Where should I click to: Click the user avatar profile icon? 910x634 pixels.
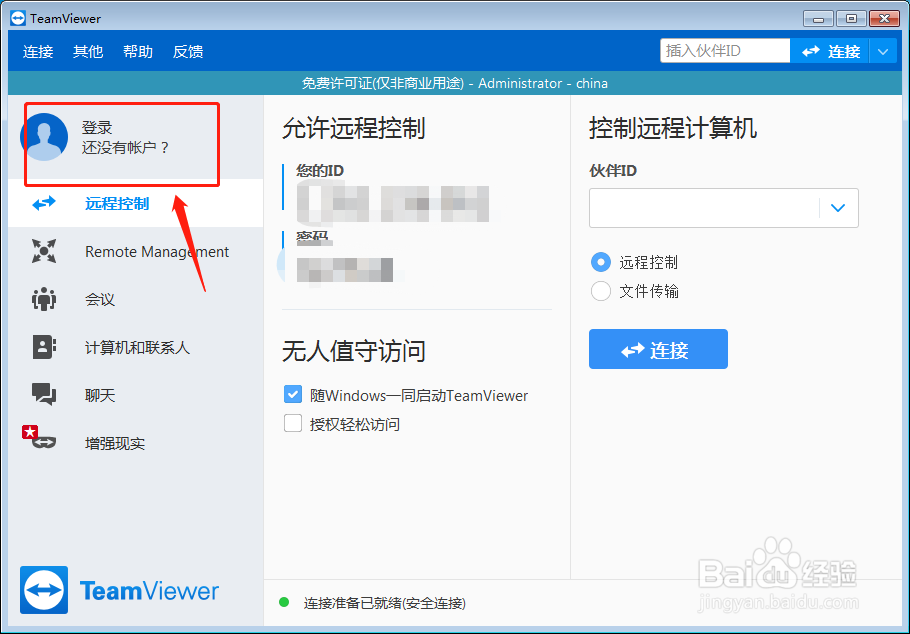[44, 137]
